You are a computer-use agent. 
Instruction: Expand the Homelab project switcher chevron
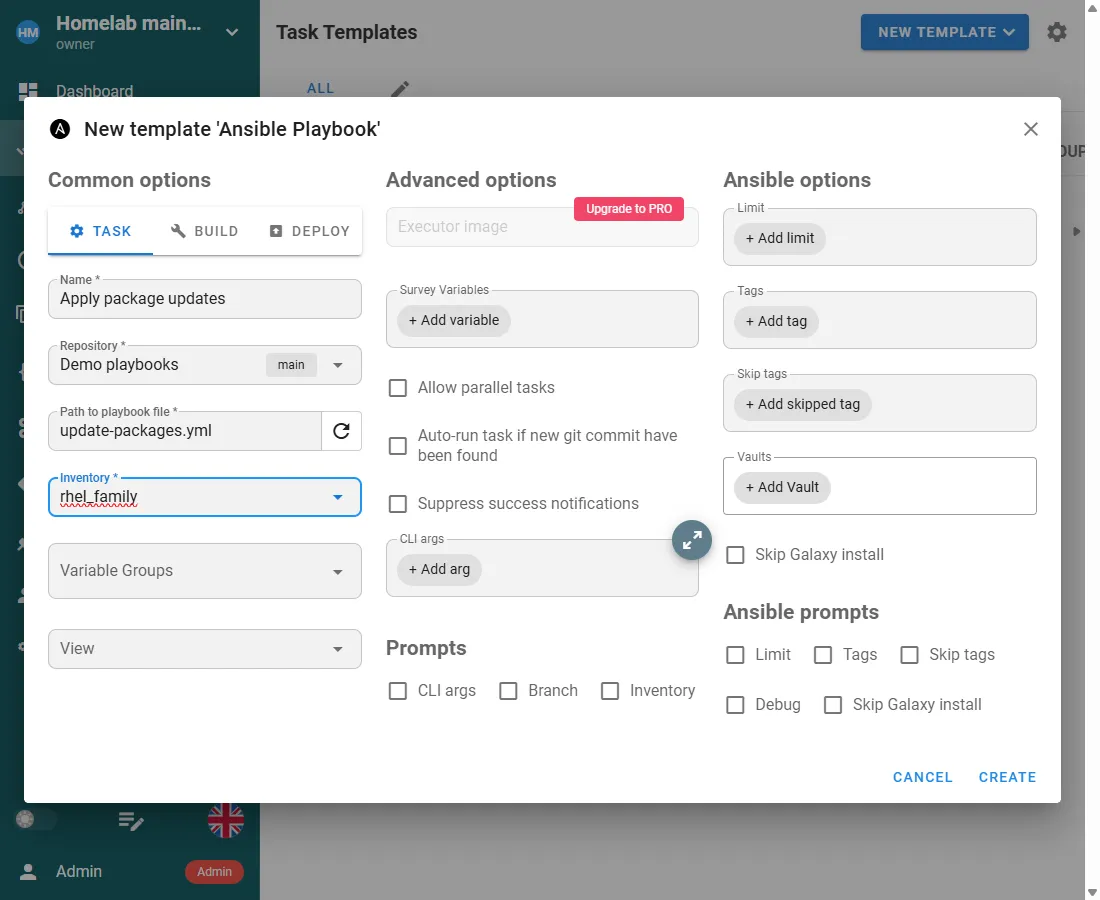(232, 32)
